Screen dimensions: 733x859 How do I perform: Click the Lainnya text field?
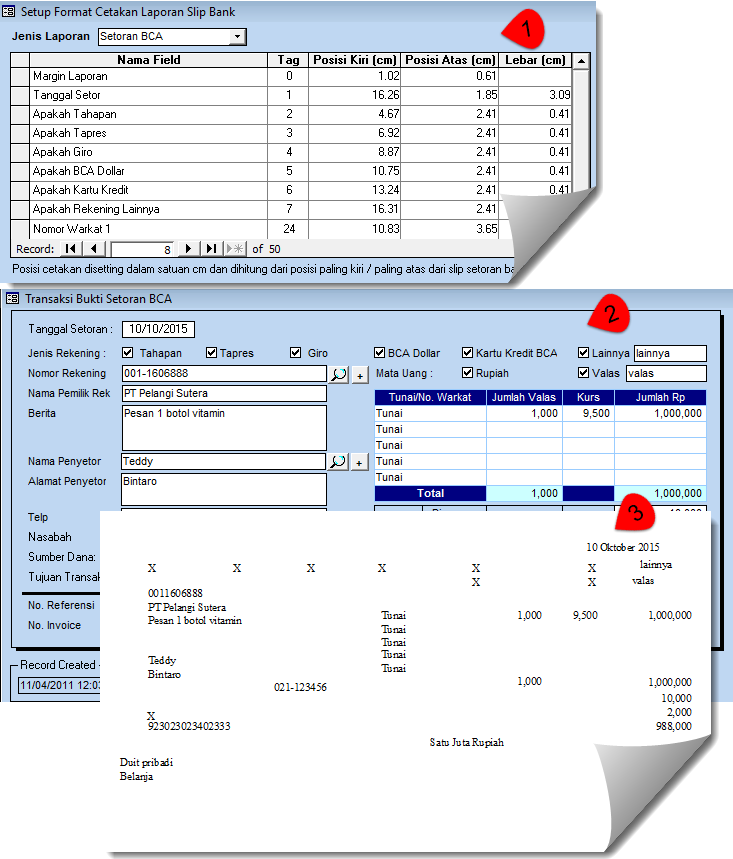click(x=671, y=353)
